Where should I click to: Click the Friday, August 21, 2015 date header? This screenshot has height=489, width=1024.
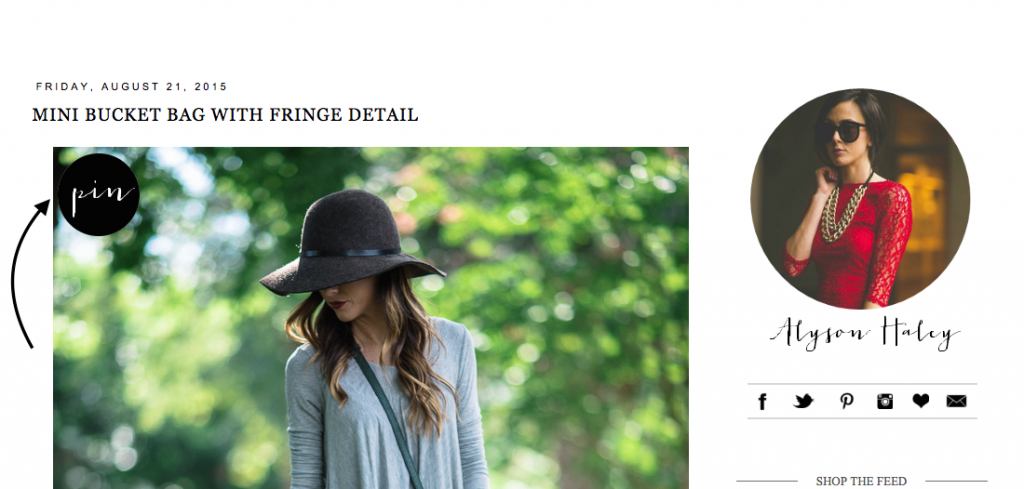132,86
